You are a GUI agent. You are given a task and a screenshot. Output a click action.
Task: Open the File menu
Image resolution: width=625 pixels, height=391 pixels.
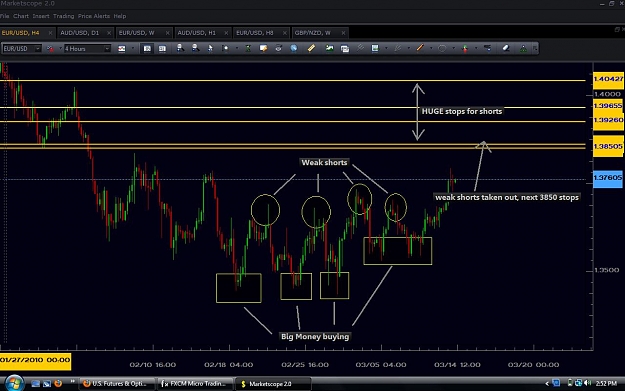pos(4,16)
